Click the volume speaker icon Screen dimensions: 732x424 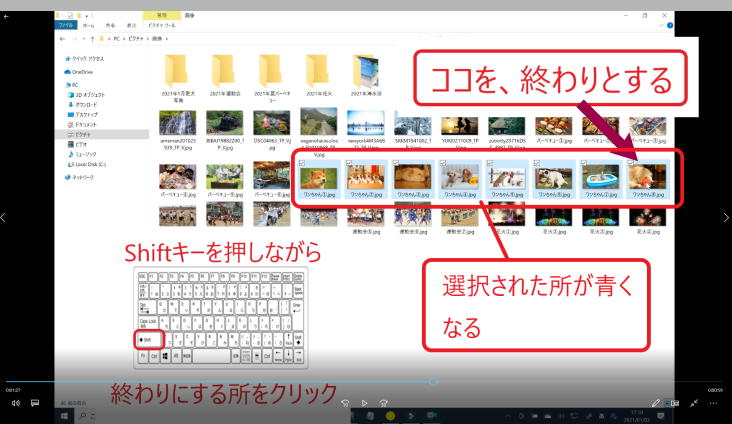(16, 403)
